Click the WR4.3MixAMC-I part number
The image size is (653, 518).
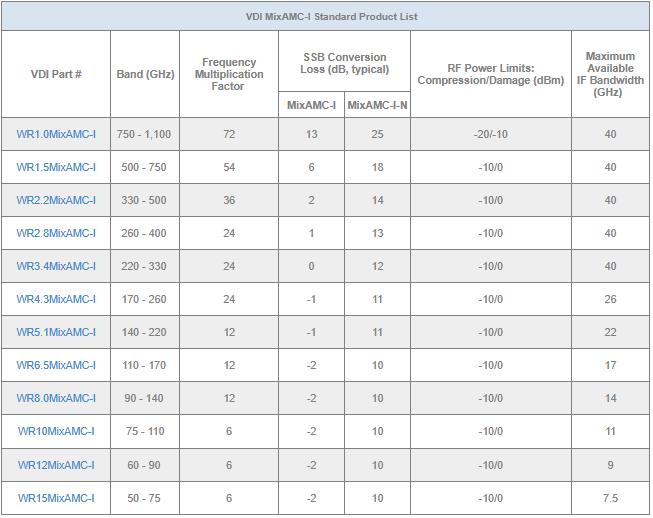56,299
